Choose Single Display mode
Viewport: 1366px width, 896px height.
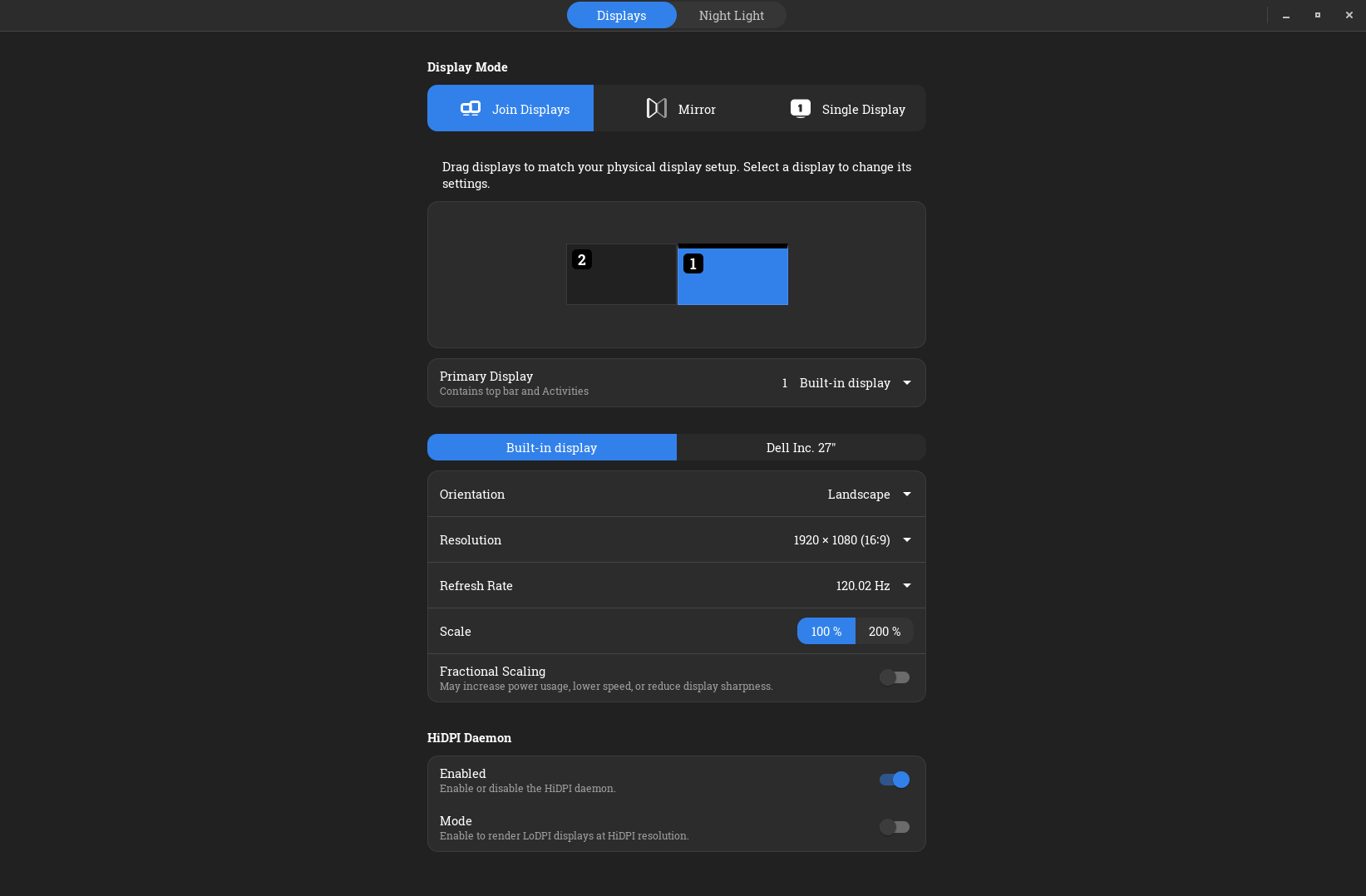click(x=848, y=108)
